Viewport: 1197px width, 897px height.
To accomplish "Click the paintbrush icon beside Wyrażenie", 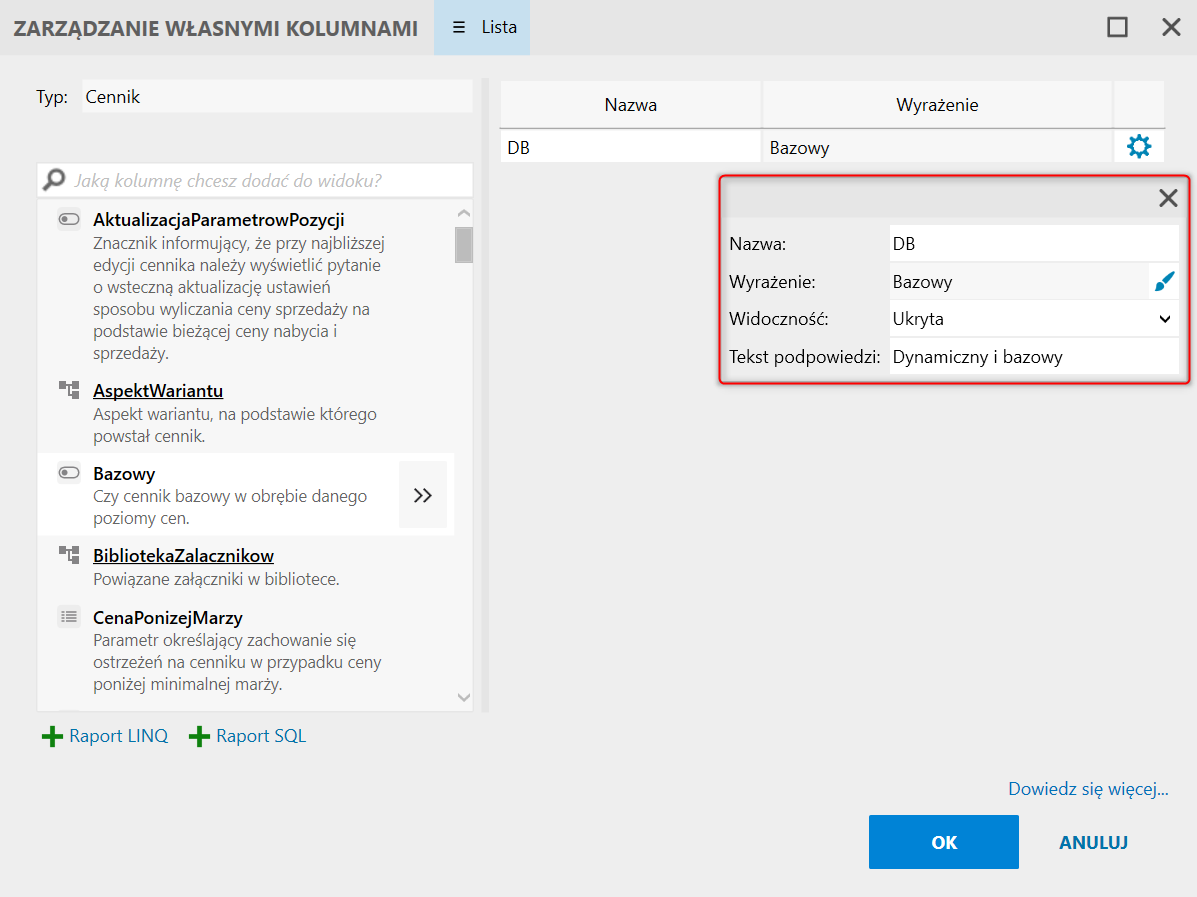I will point(1164,282).
